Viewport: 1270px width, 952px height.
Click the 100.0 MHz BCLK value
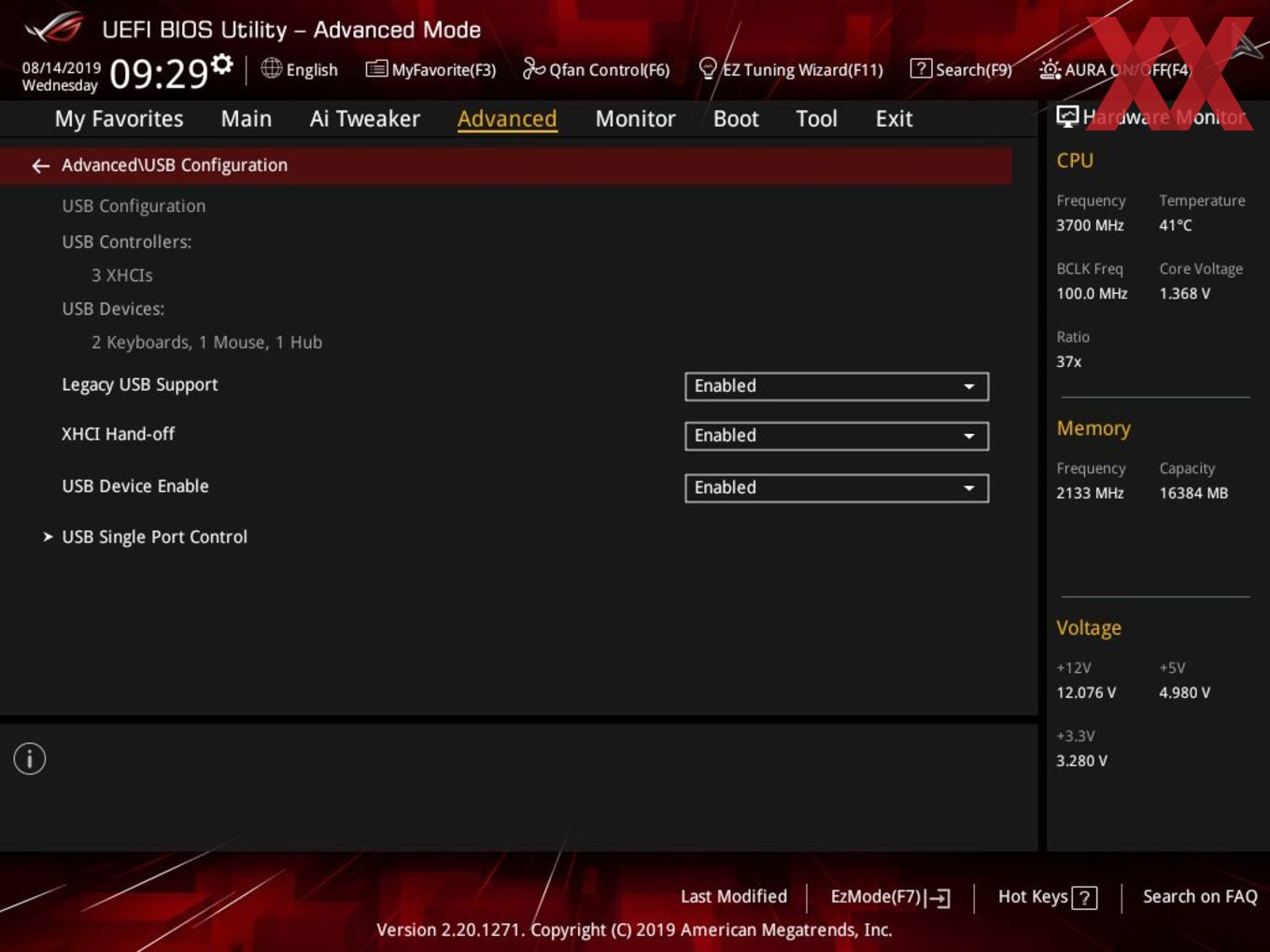point(1092,293)
